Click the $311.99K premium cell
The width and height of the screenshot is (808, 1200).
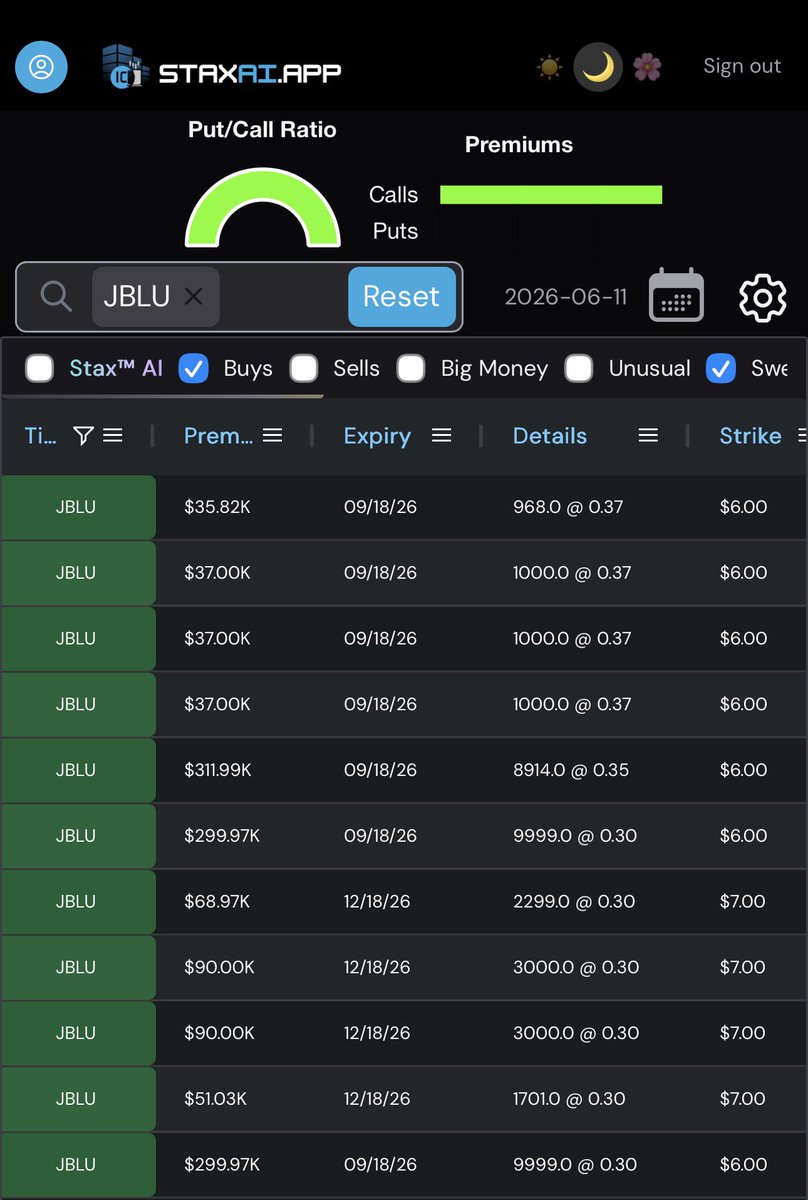(218, 770)
